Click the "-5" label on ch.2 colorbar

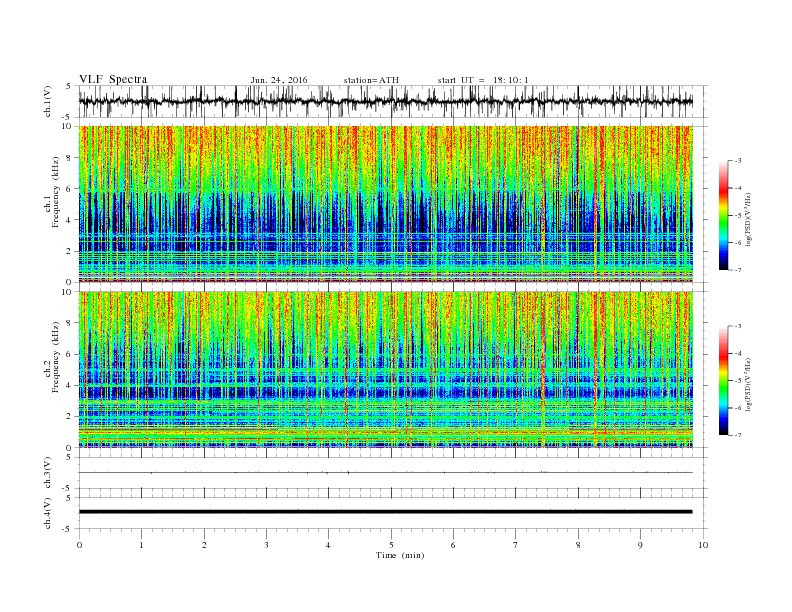(738, 381)
